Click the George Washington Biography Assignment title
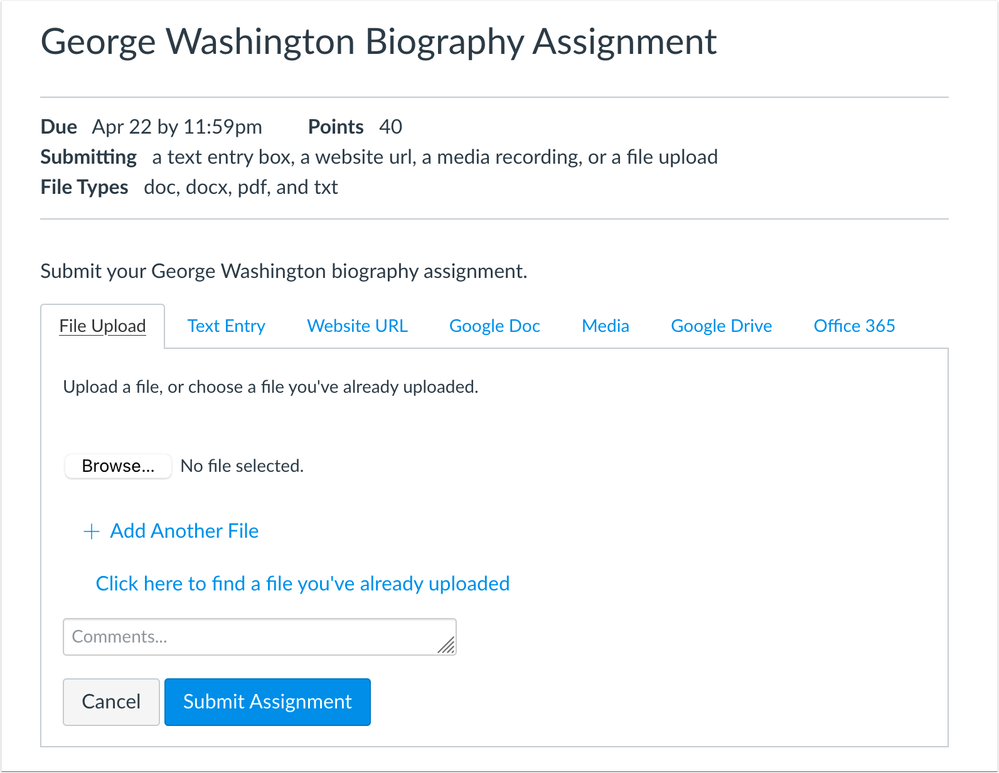This screenshot has width=999, height=773. [x=378, y=42]
